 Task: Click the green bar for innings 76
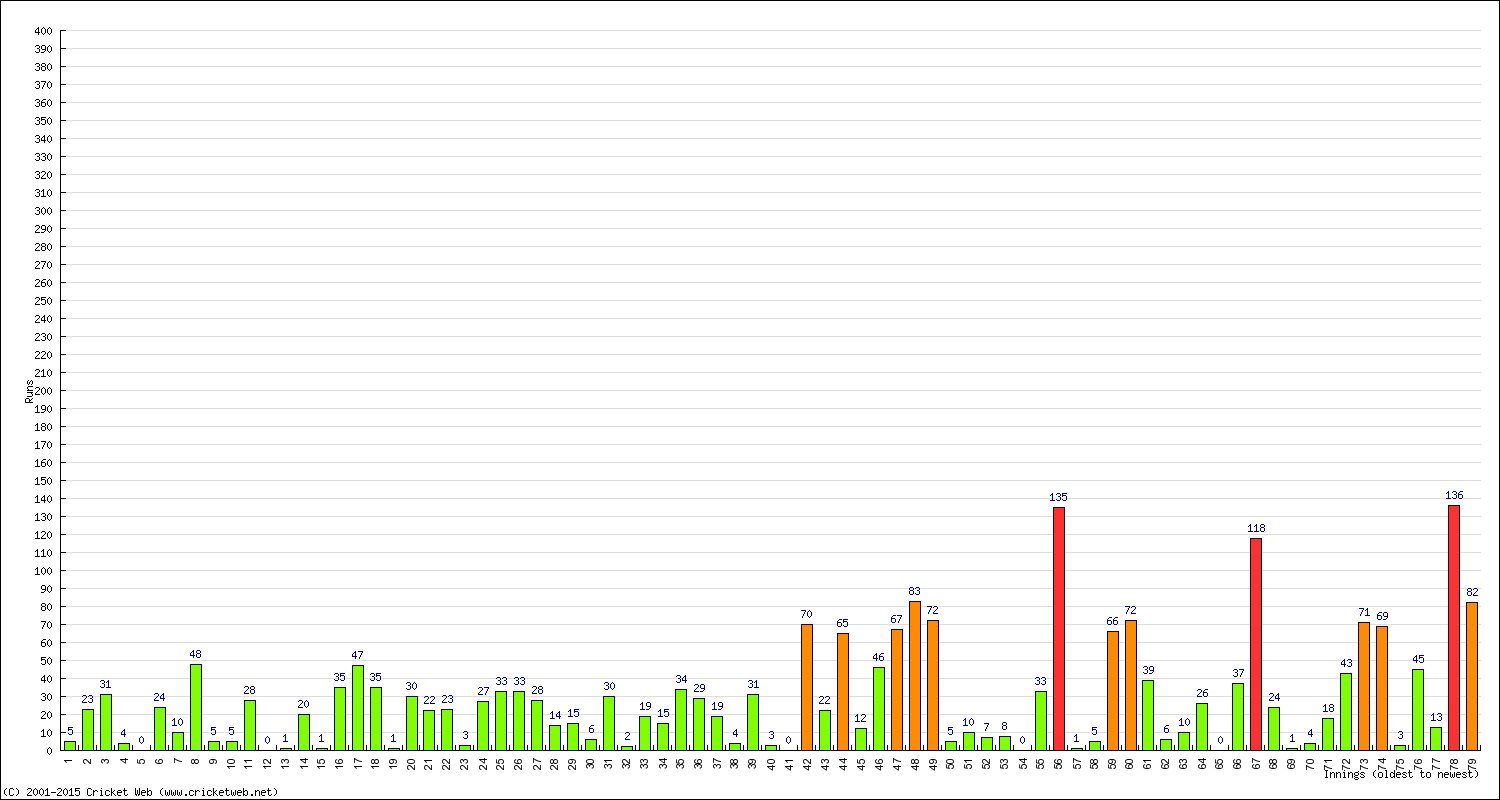click(x=1418, y=709)
